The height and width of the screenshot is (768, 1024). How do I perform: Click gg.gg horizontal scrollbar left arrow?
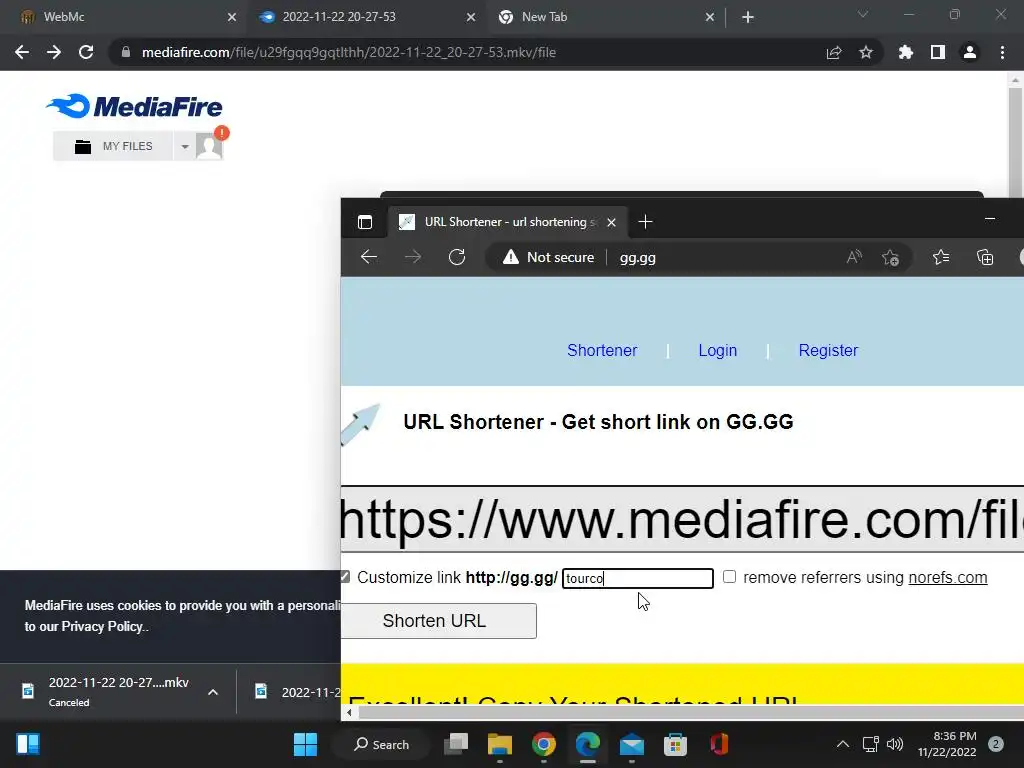click(x=349, y=712)
